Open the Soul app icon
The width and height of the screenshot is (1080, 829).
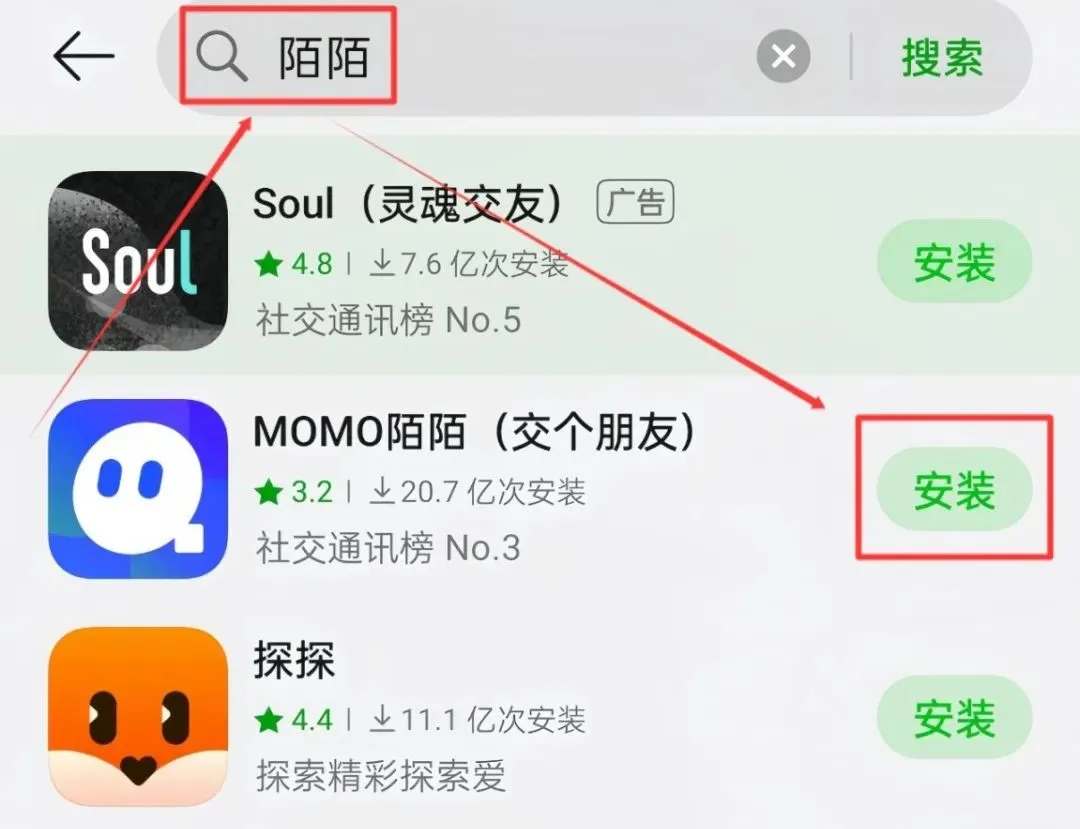(x=138, y=261)
